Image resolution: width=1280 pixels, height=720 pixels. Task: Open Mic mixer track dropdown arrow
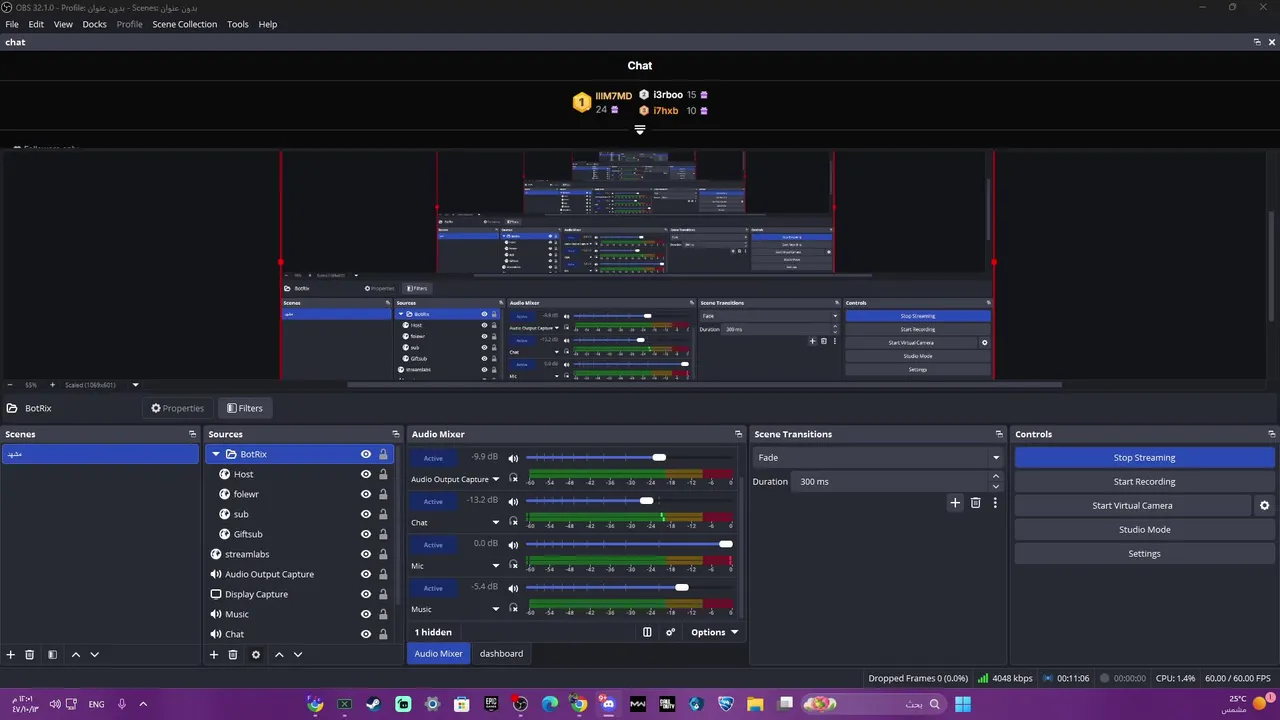click(495, 565)
